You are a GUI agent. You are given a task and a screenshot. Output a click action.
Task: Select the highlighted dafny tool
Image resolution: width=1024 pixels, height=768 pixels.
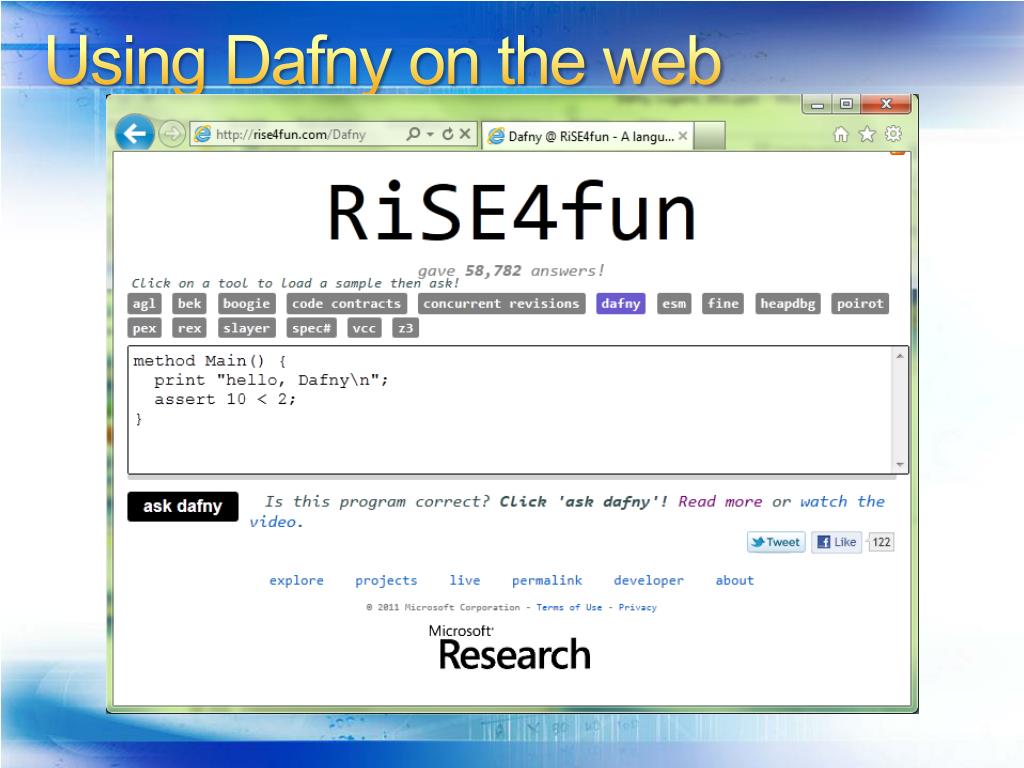coord(620,304)
